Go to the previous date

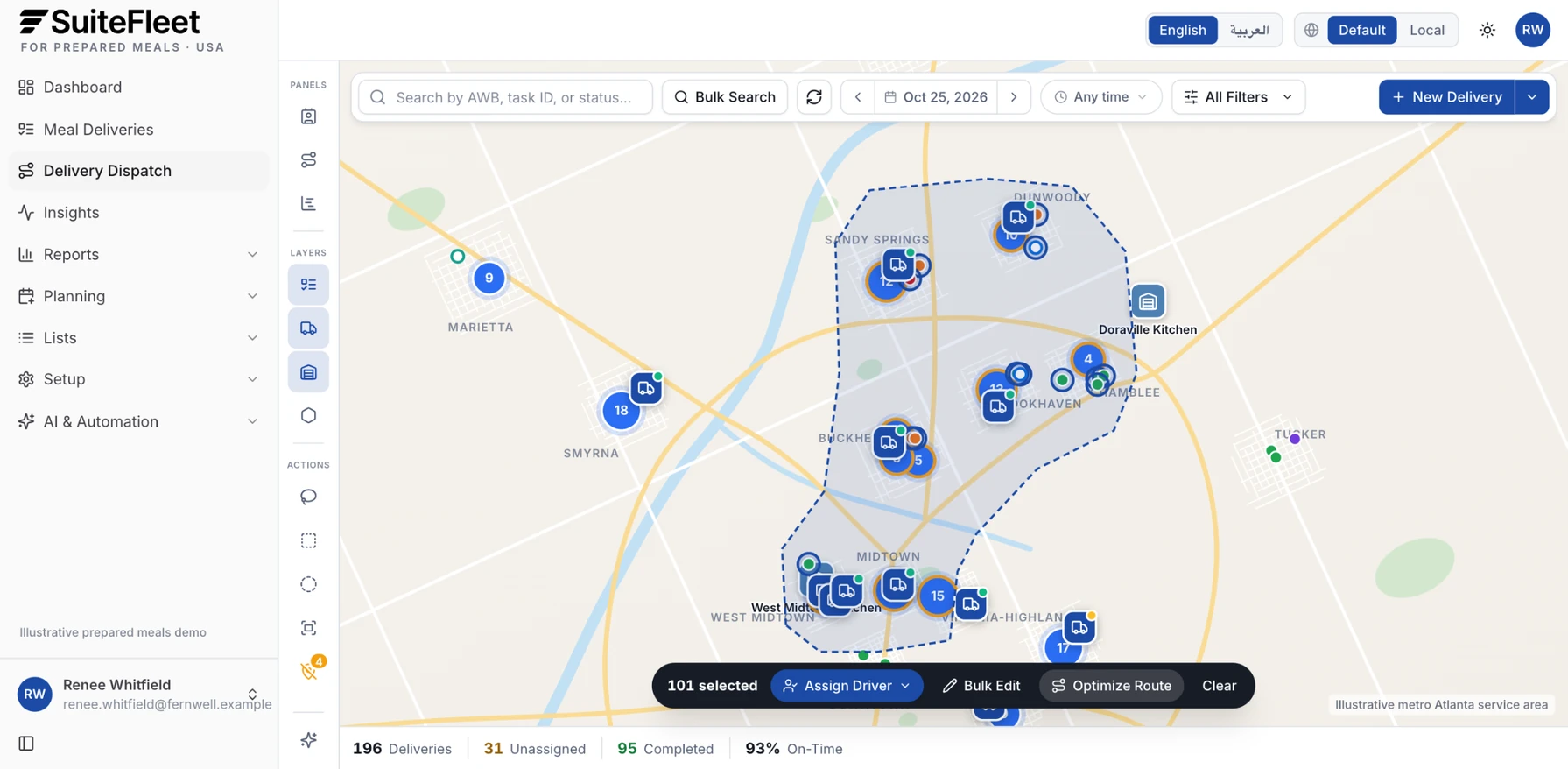pyautogui.click(x=858, y=97)
